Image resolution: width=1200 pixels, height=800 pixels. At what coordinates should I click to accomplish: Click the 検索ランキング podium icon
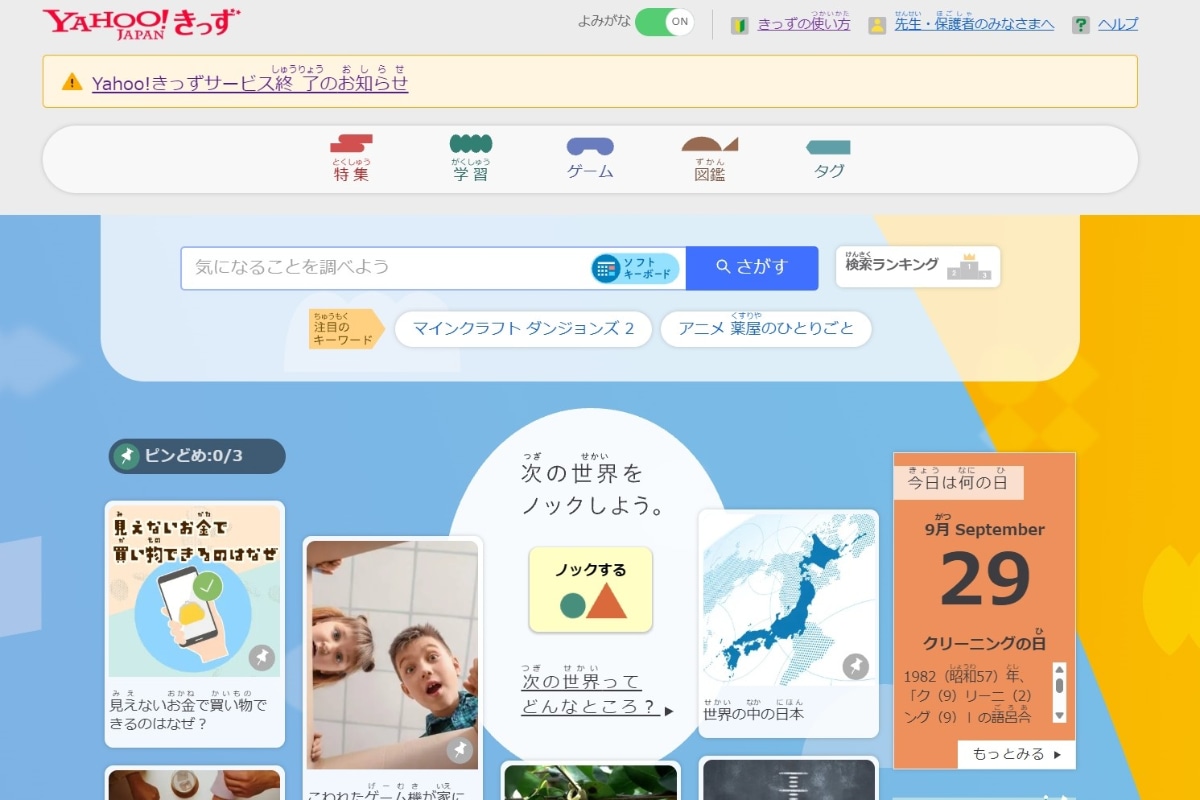(x=969, y=266)
